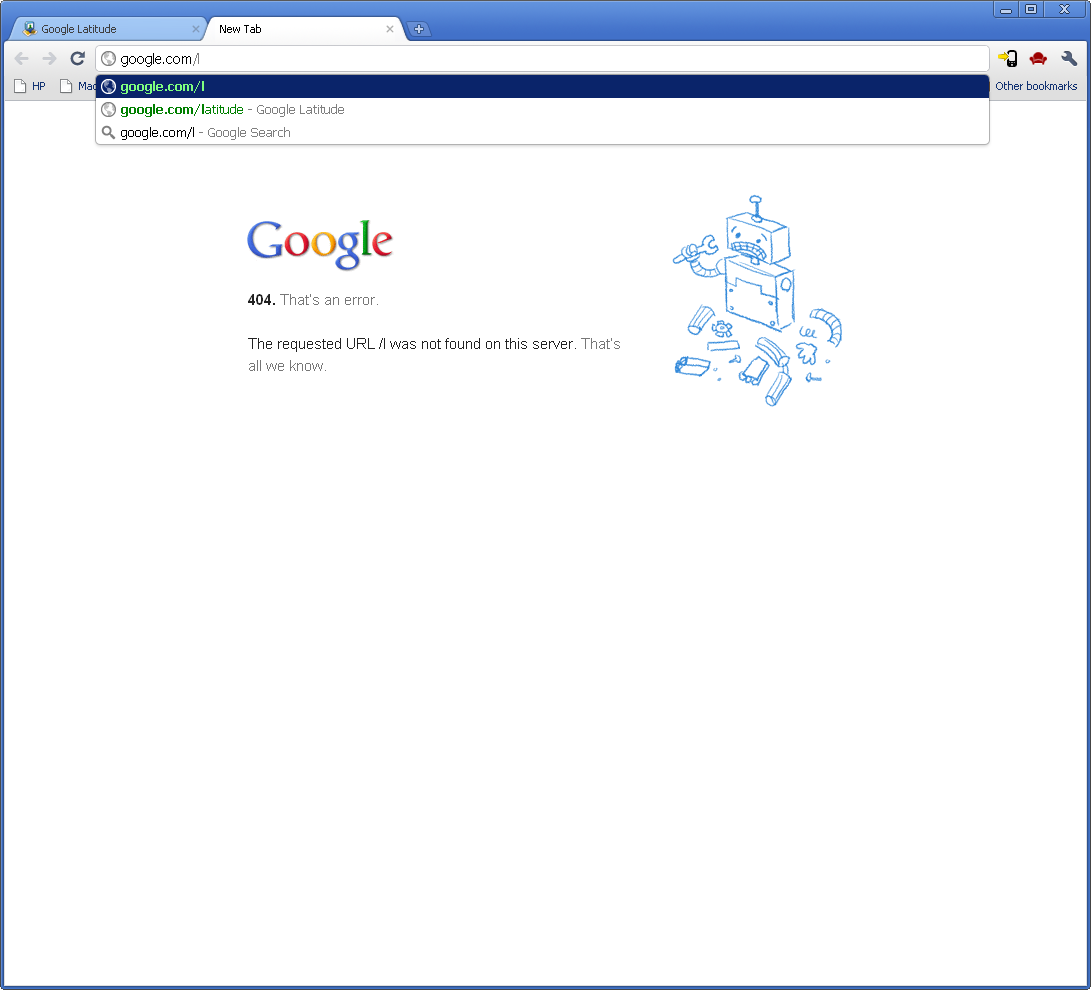Click the globe icon in the address bar
The image size is (1091, 990).
tap(109, 58)
